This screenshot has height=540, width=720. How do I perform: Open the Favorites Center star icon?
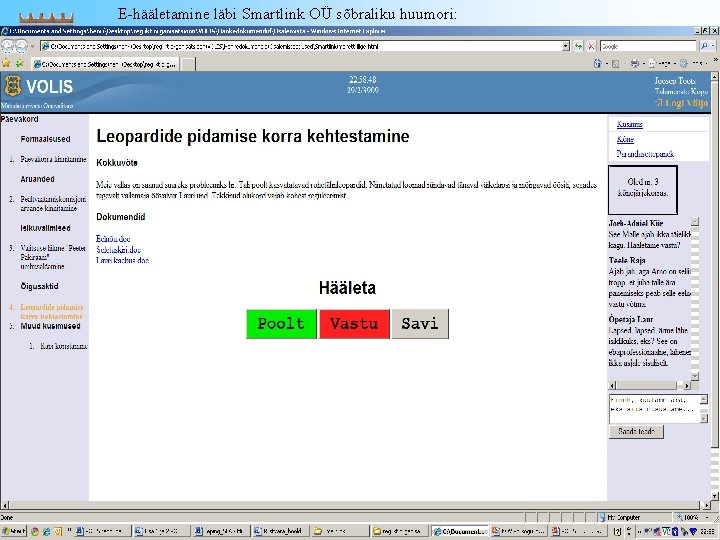coord(6,63)
